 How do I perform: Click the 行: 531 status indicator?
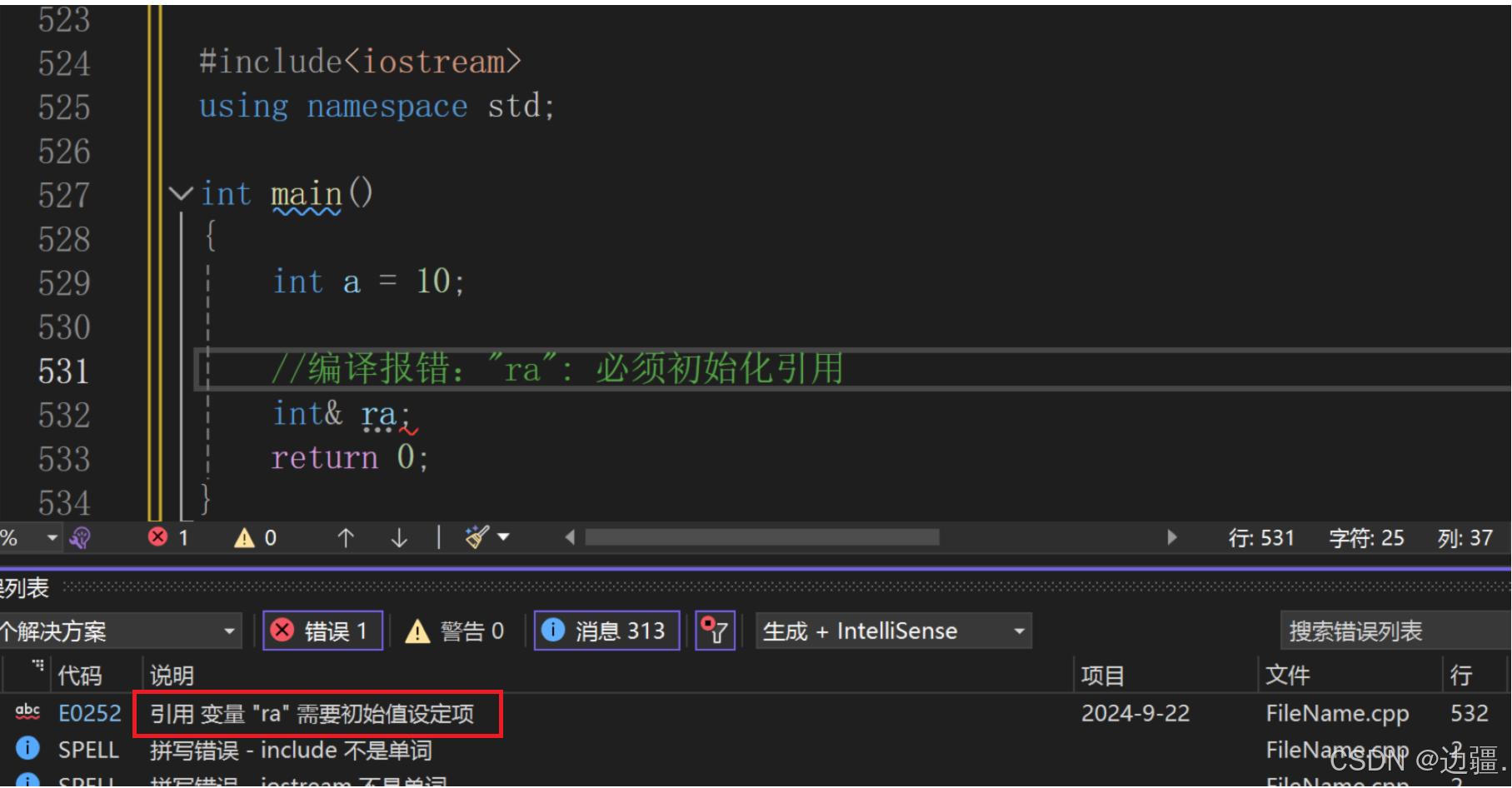pyautogui.click(x=1261, y=538)
